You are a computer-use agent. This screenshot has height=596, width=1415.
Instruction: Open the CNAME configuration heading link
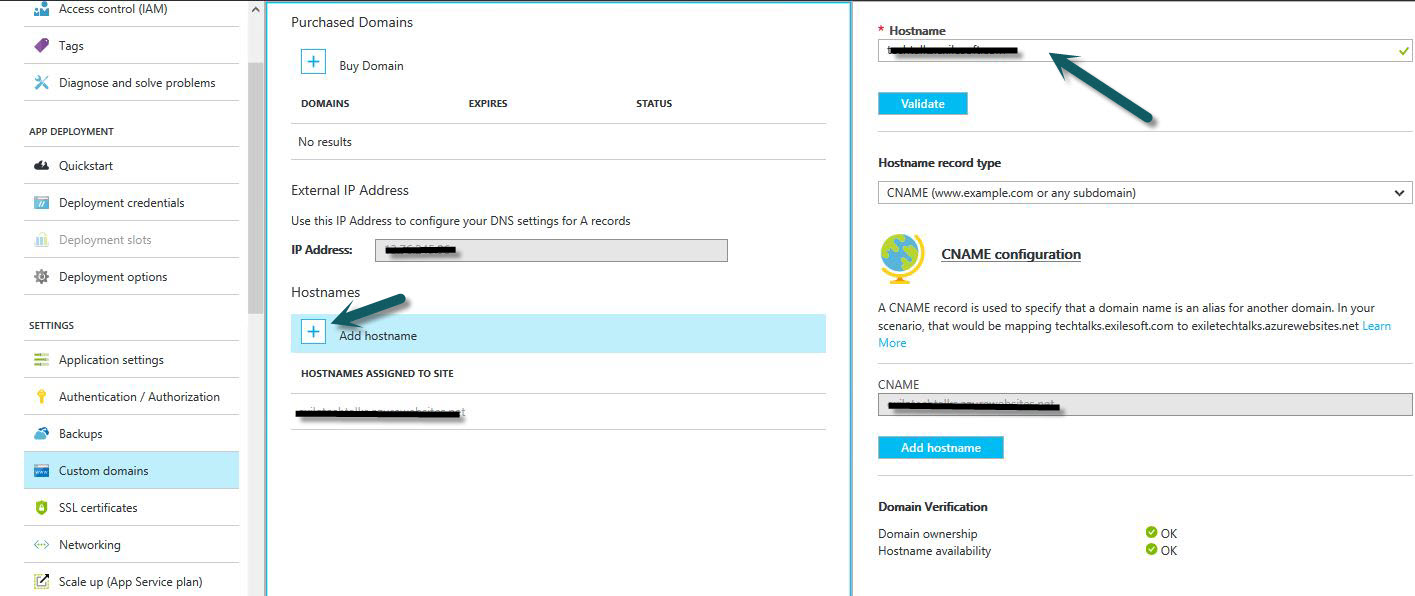click(x=1011, y=255)
